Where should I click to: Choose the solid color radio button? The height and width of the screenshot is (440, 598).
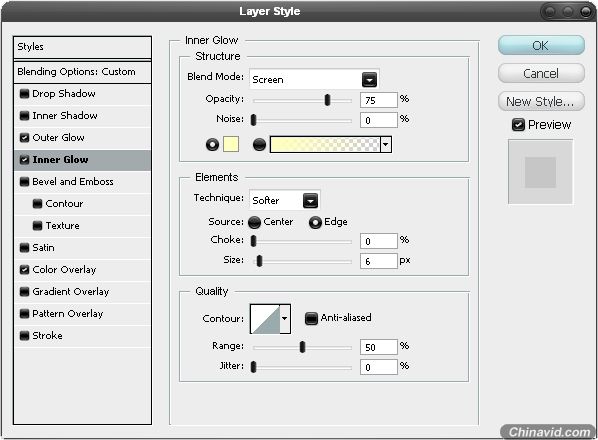(x=212, y=145)
